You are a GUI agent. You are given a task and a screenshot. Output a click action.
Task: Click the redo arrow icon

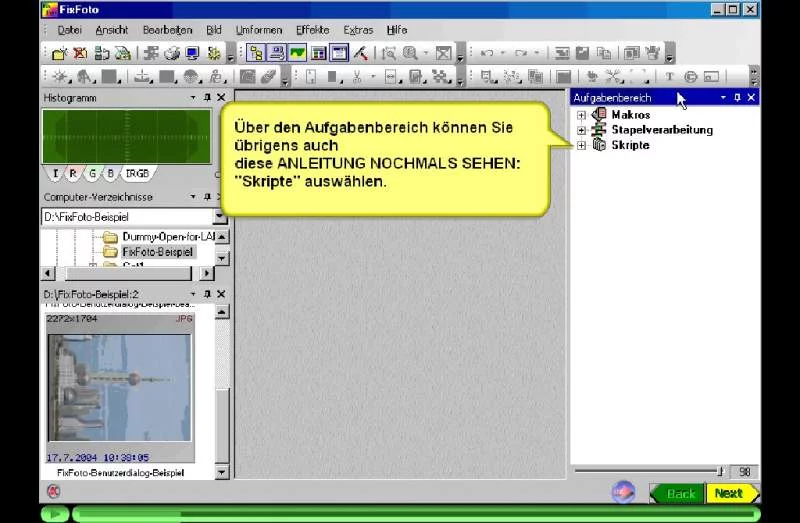pyautogui.click(x=520, y=53)
